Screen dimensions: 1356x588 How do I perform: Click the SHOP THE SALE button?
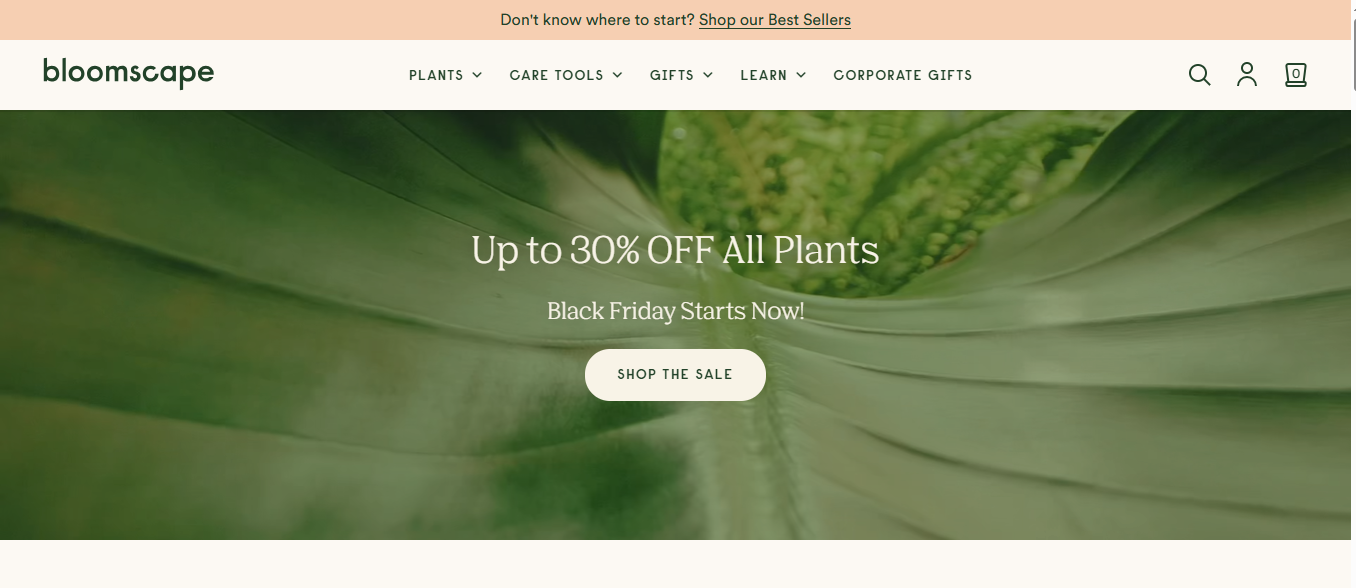point(675,375)
